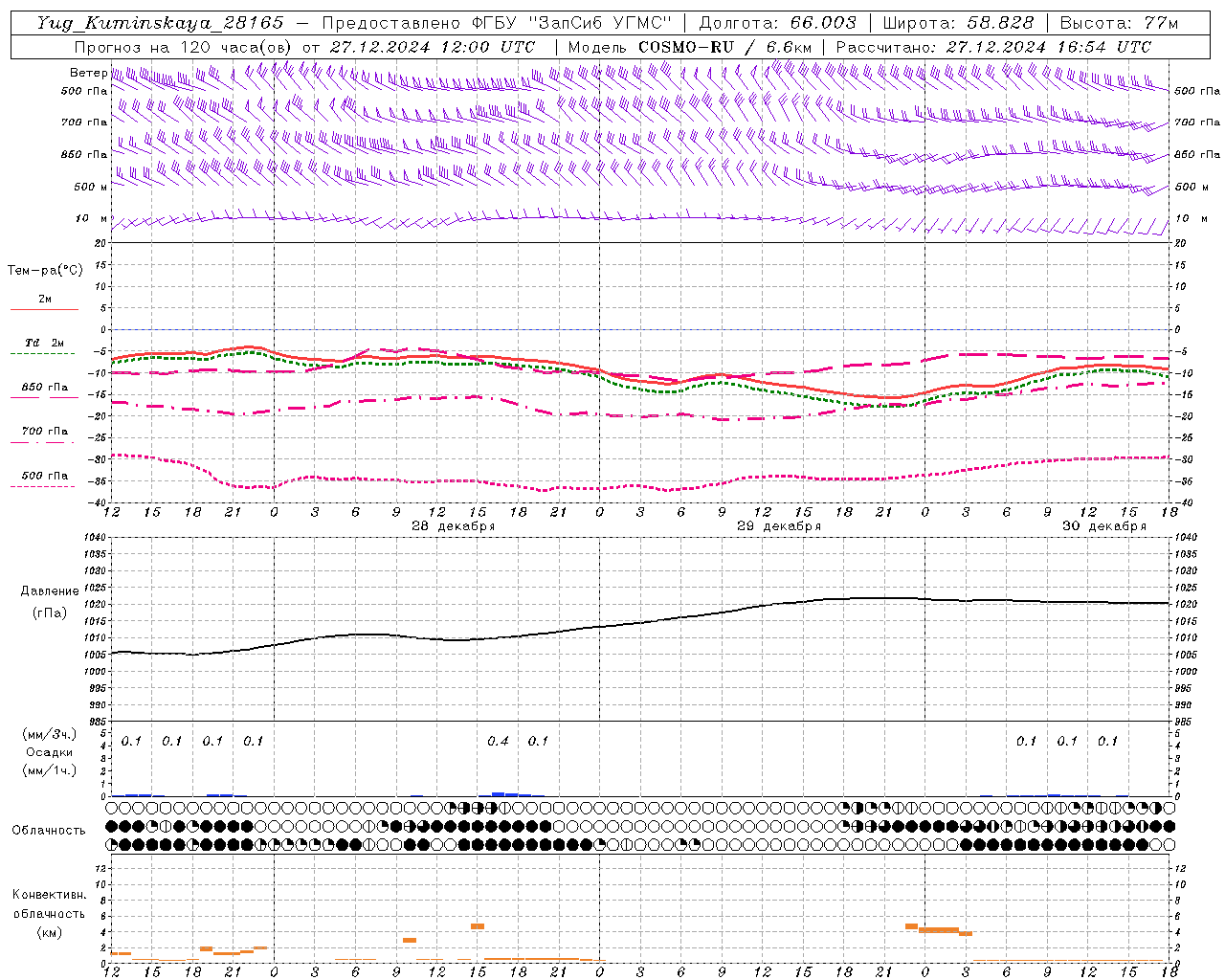
Task: Click the 'Осадки' precipitation label
Action: [x=50, y=752]
